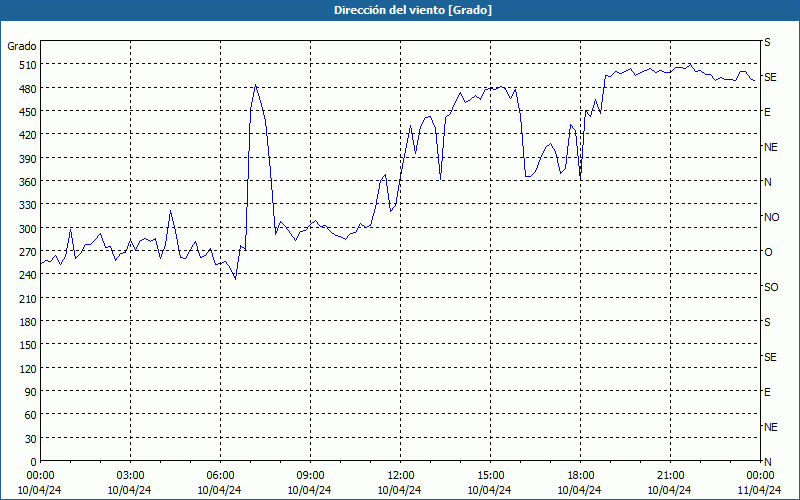Select the N compass label beside the 0 gridline

point(767,462)
